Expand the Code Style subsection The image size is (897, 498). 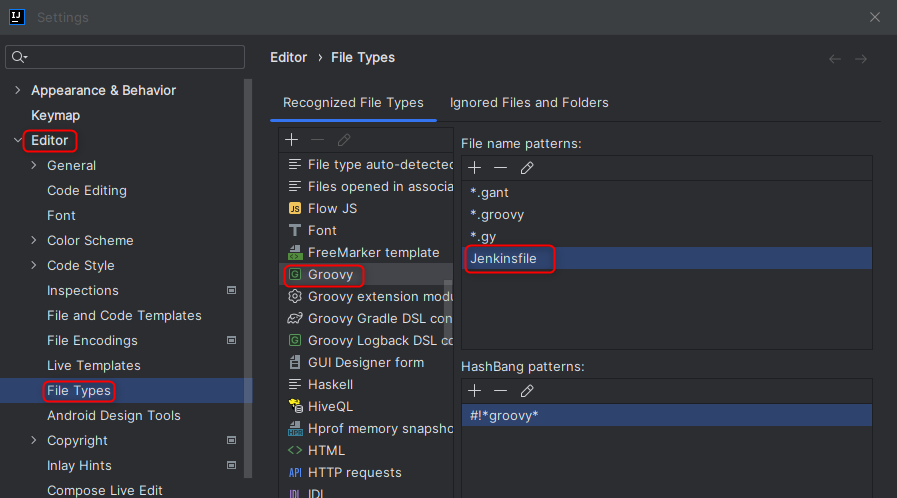(x=34, y=265)
